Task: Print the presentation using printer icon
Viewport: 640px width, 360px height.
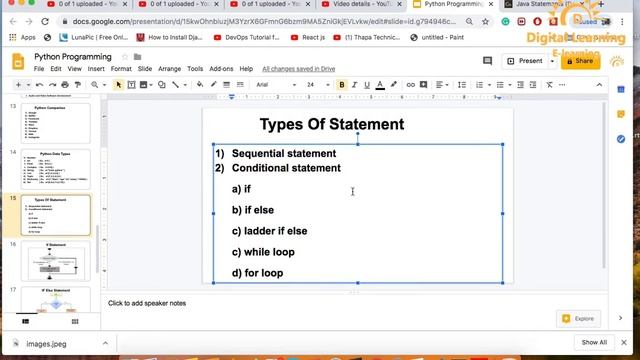Action: click(65, 85)
